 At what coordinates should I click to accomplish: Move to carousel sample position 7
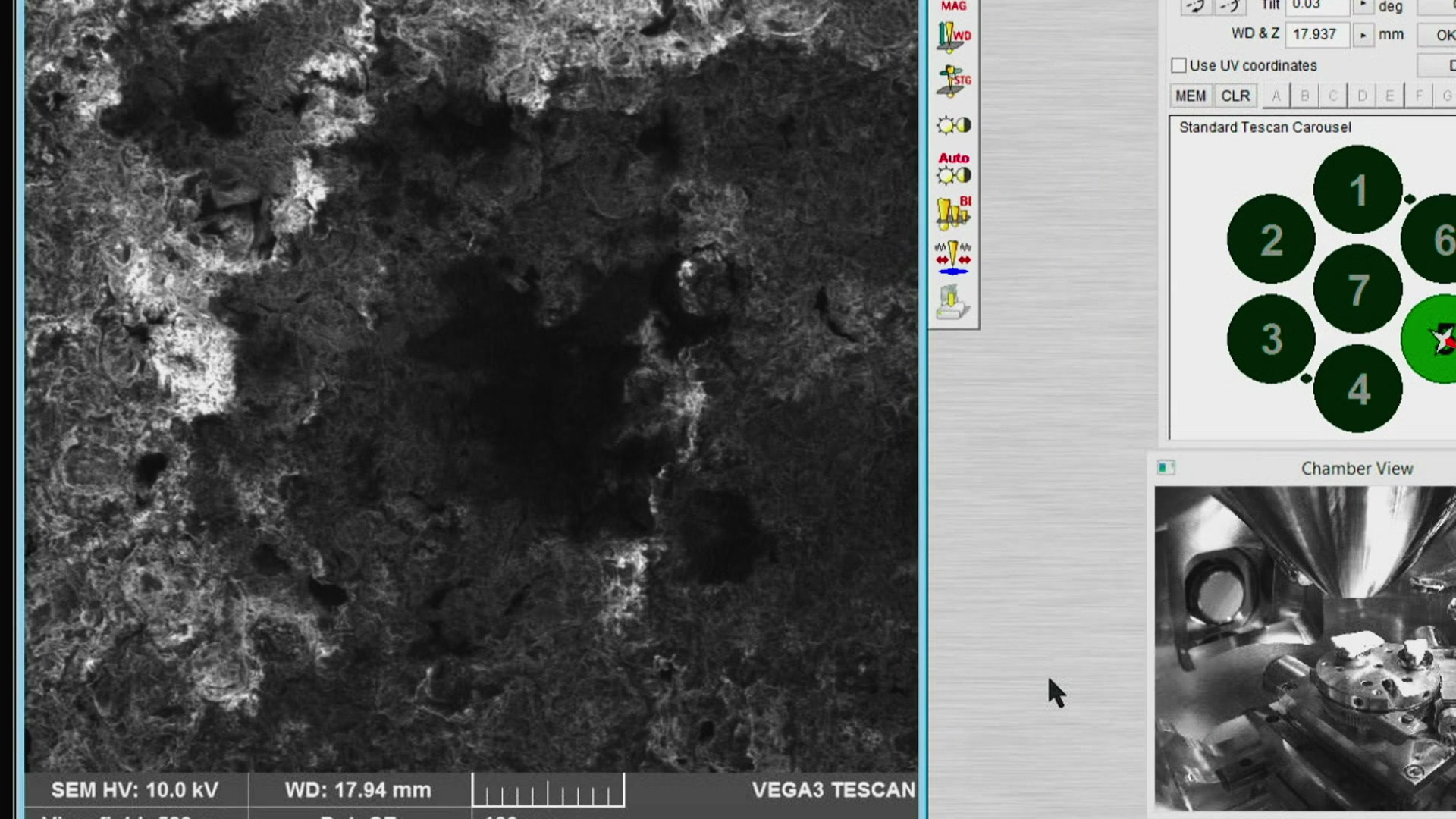[x=1357, y=289]
